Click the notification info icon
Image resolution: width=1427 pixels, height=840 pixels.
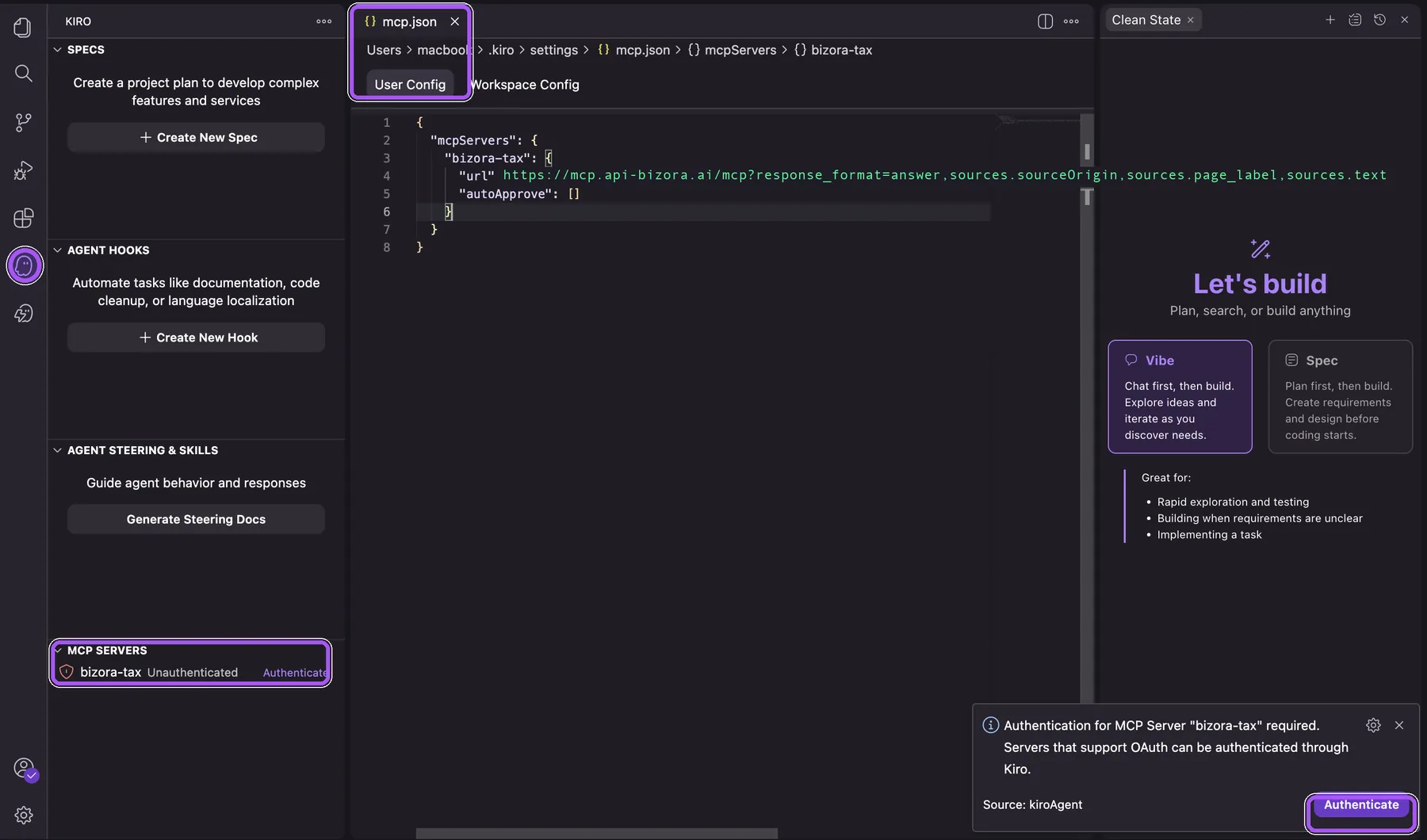tap(990, 725)
